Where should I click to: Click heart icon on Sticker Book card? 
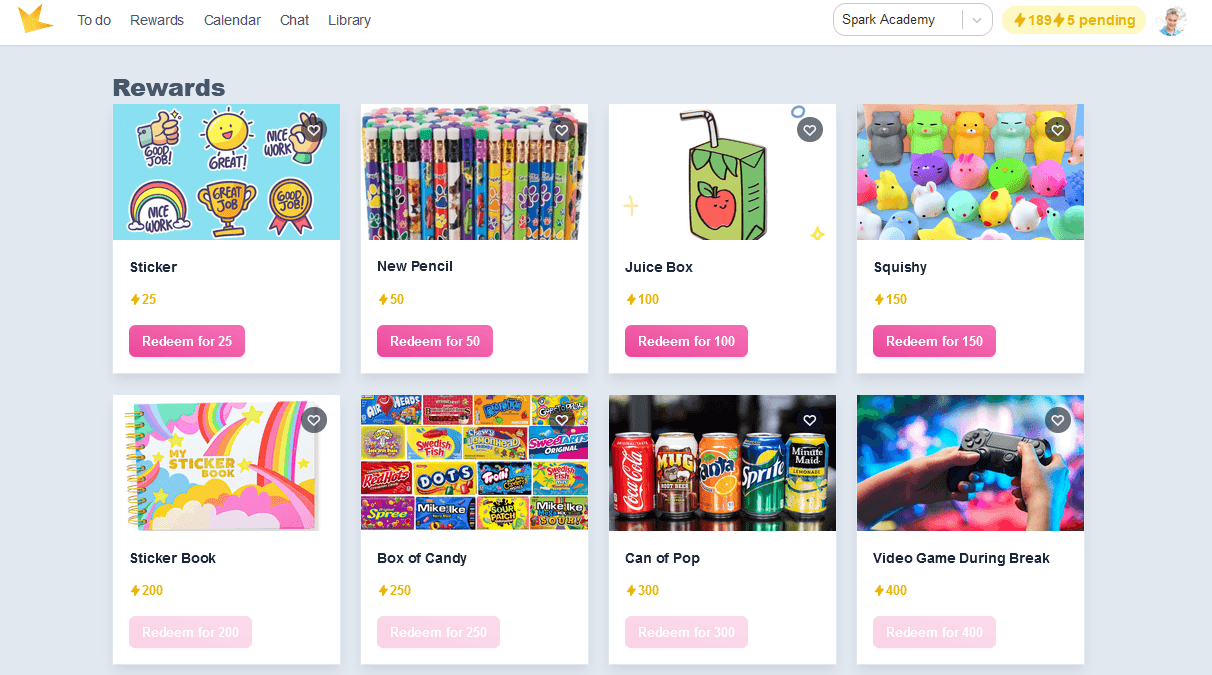tap(314, 421)
